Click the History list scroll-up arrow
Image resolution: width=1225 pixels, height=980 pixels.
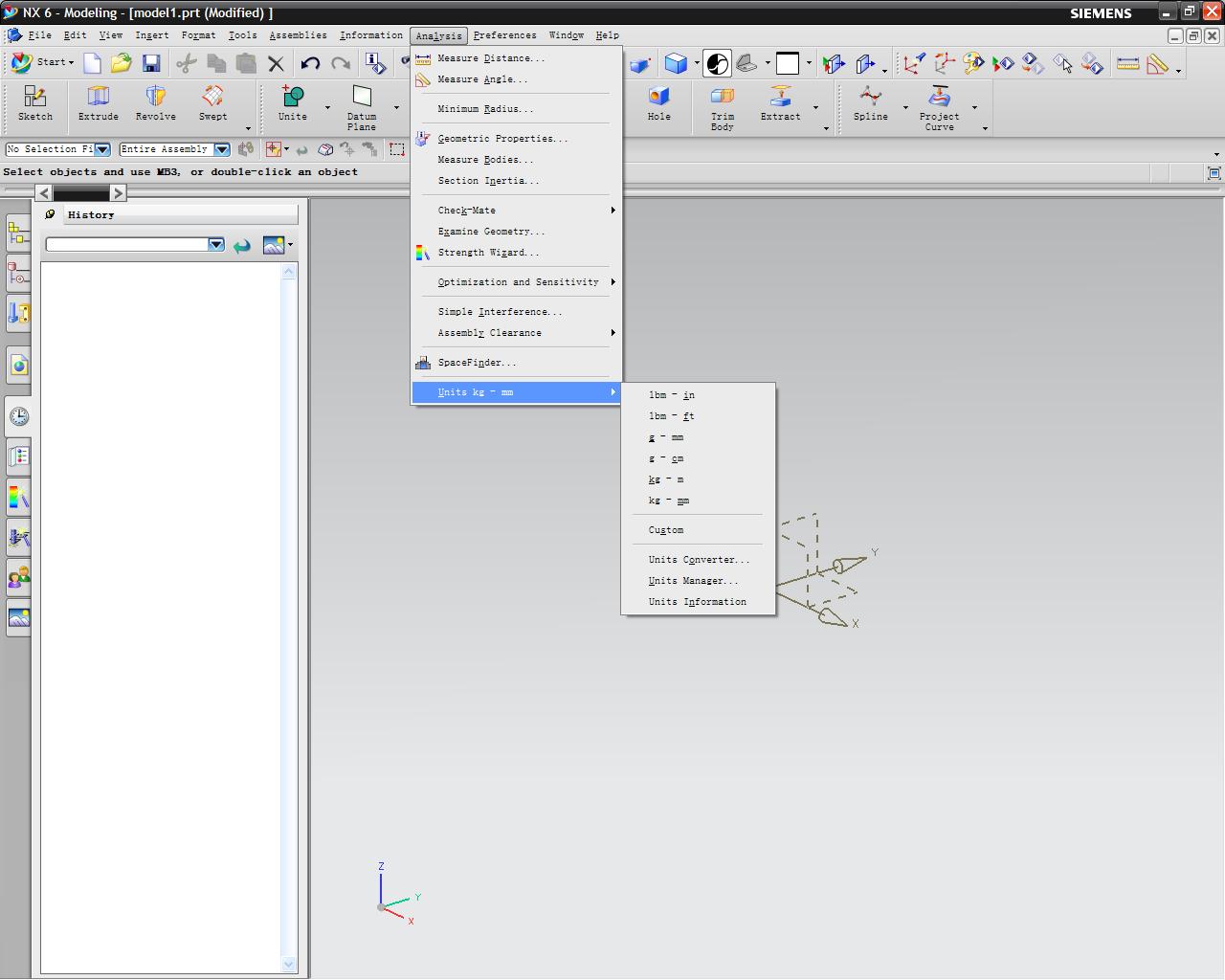289,273
